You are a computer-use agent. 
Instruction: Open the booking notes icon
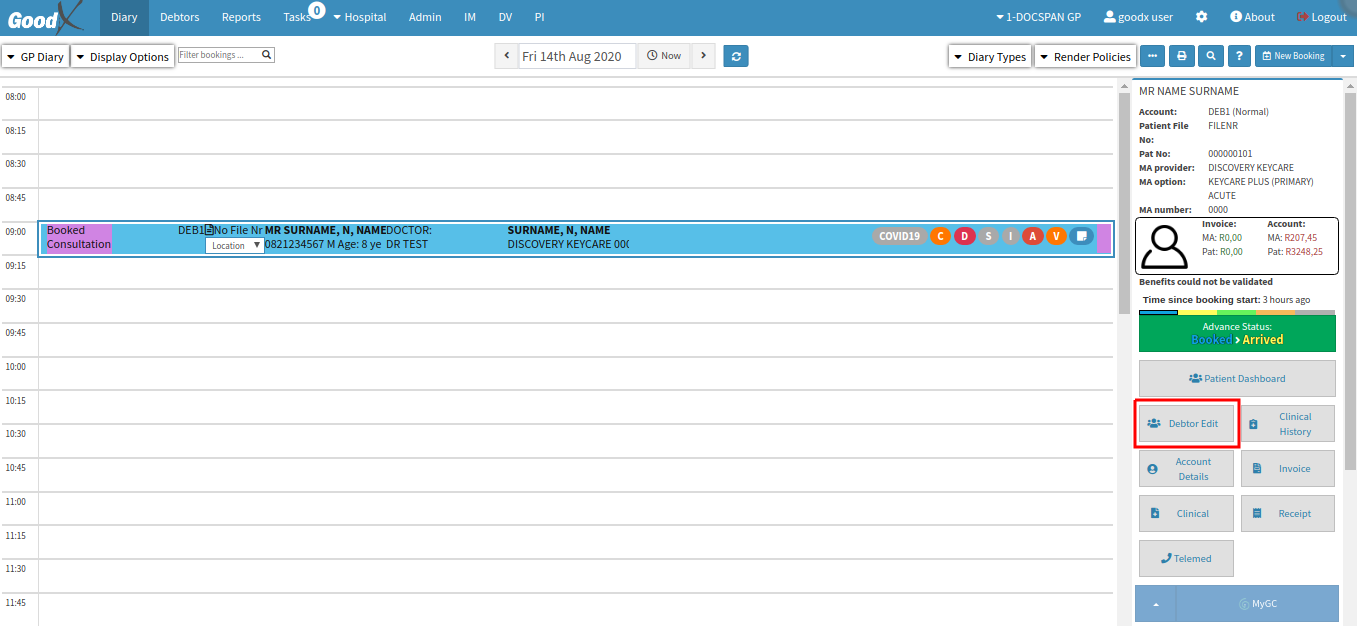pyautogui.click(x=1081, y=236)
